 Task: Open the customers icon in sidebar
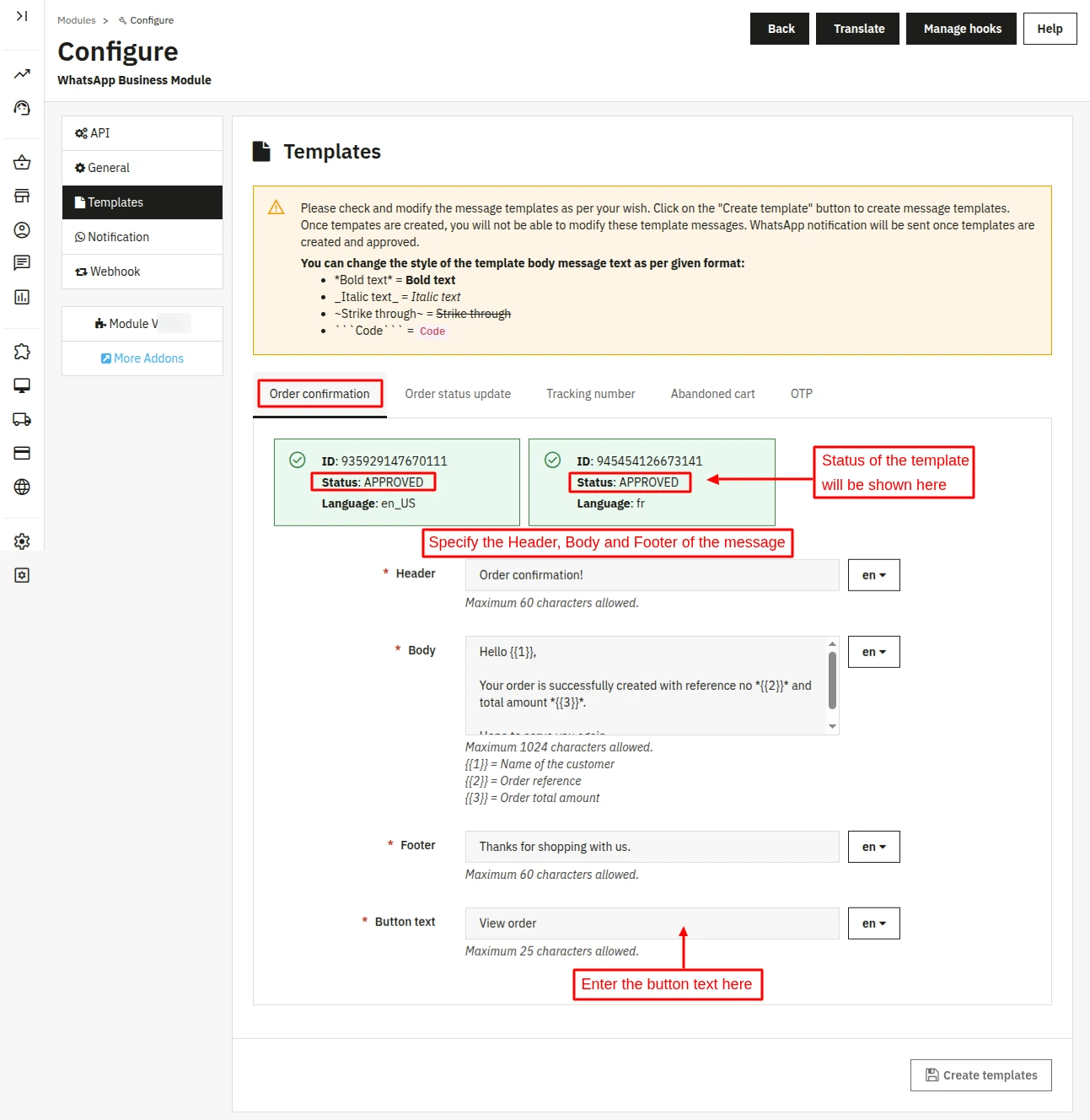click(x=22, y=229)
